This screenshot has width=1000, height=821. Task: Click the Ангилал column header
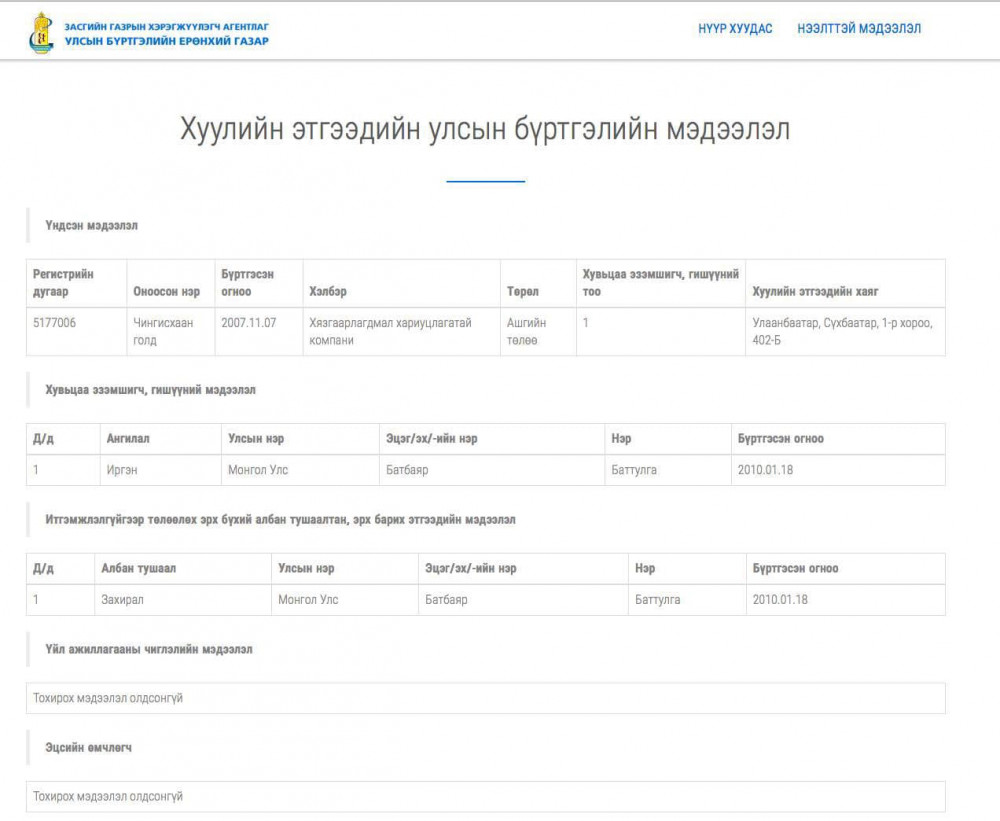(x=128, y=439)
